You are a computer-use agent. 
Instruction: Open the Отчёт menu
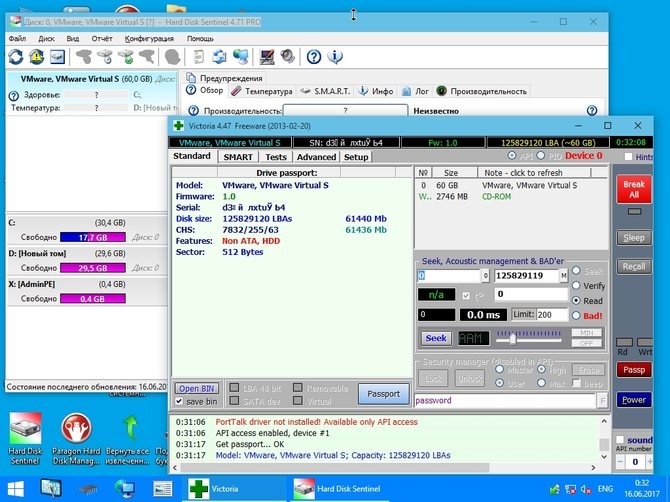click(x=102, y=38)
